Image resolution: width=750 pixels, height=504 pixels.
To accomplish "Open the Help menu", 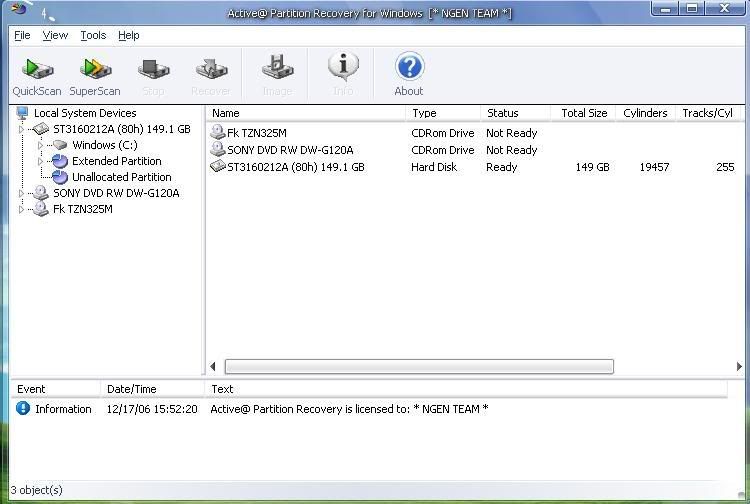I will [129, 35].
